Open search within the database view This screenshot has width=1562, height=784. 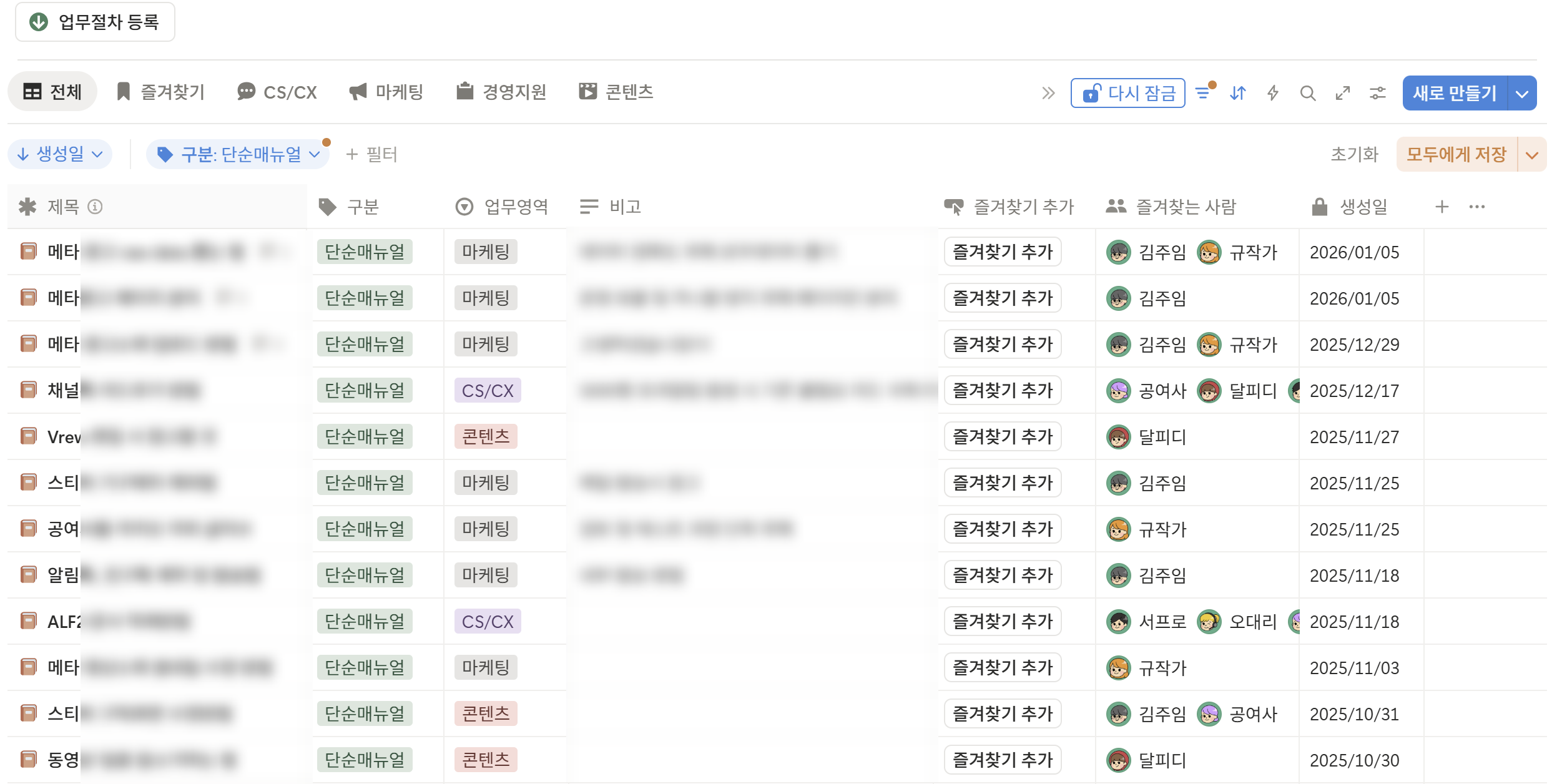point(1308,92)
